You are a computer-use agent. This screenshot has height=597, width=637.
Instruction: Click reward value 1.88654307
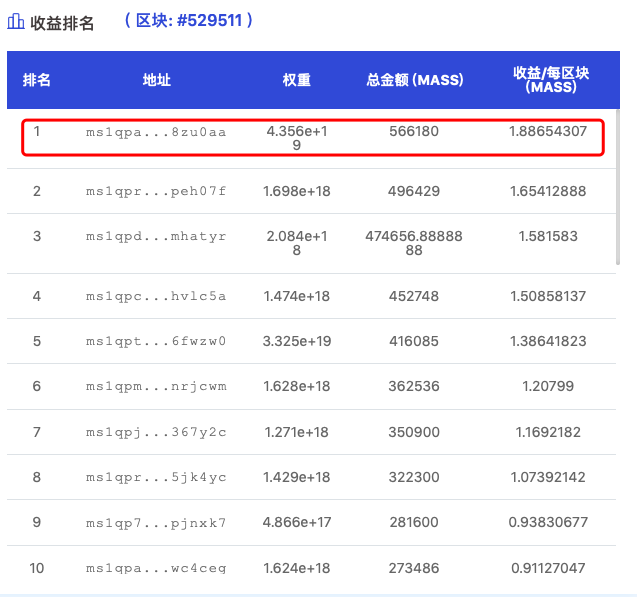coord(548,131)
